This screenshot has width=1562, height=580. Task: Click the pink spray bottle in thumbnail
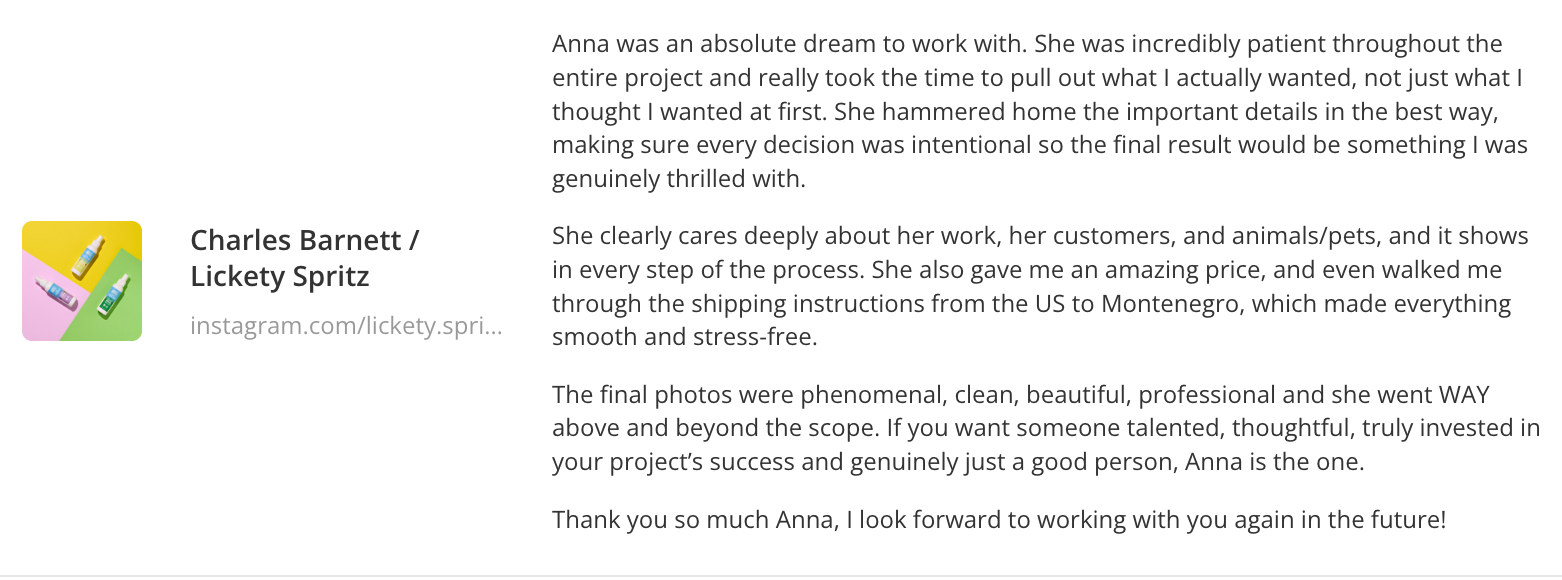[x=55, y=294]
